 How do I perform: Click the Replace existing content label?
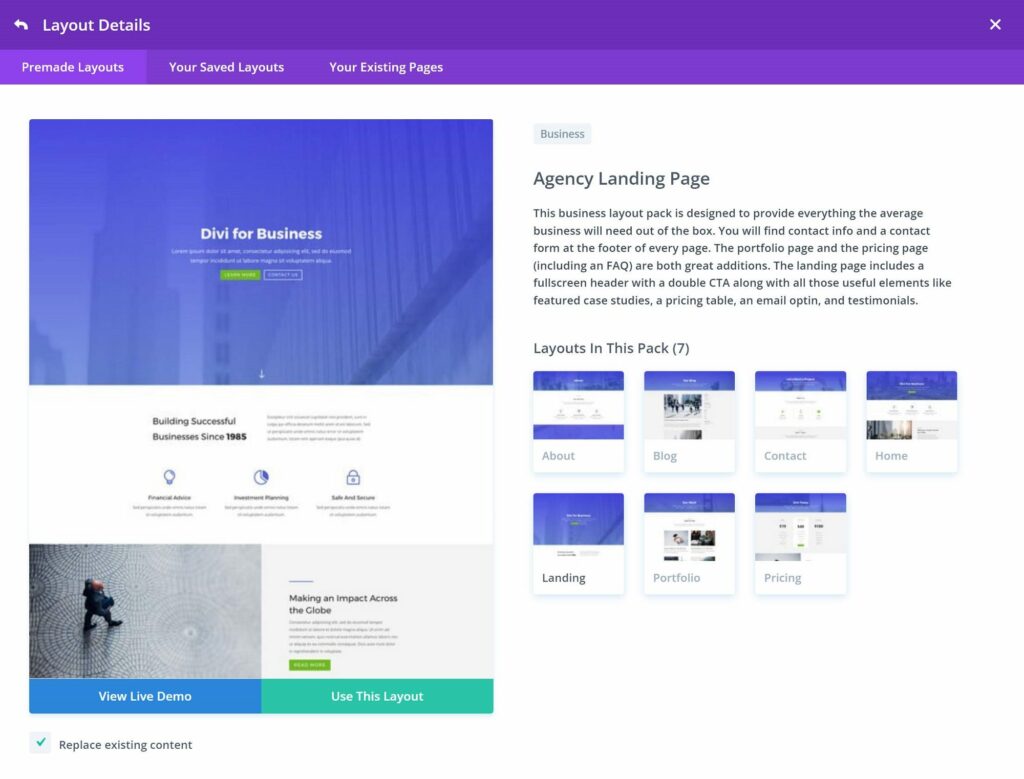pos(125,744)
